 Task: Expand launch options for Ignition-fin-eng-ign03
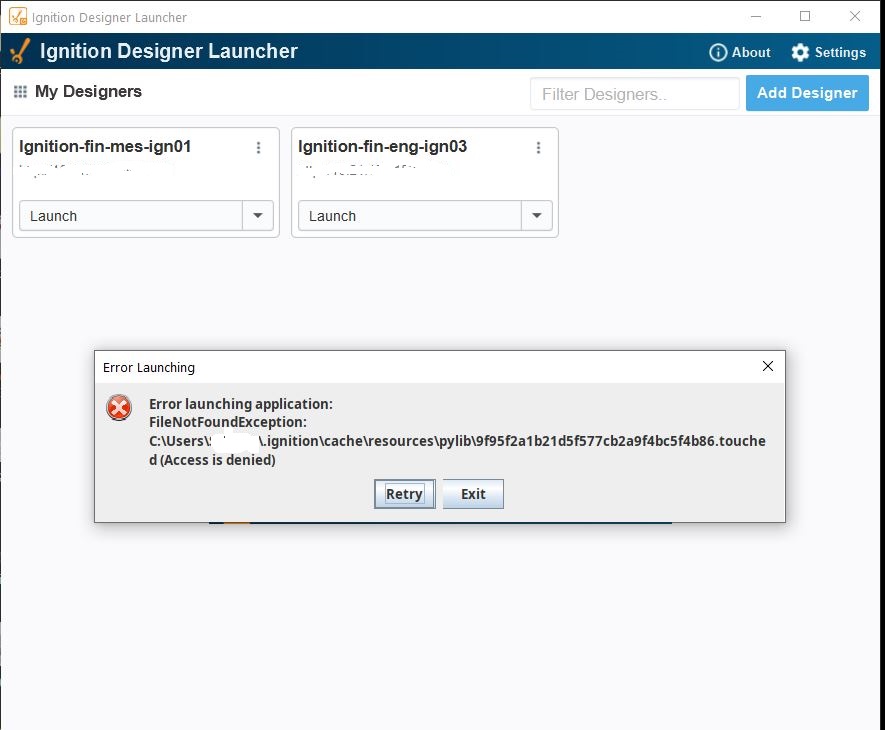[x=537, y=216]
